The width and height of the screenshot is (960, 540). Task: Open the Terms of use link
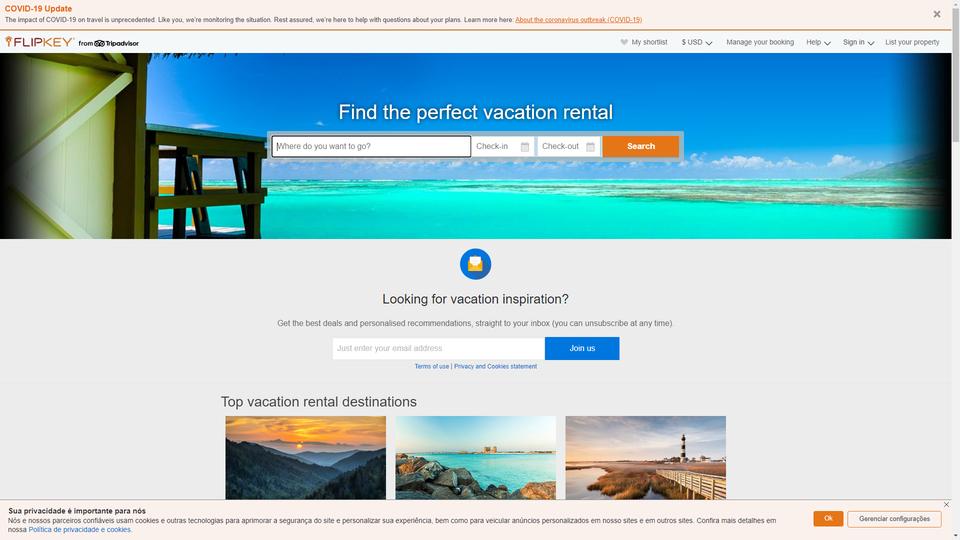click(x=432, y=366)
